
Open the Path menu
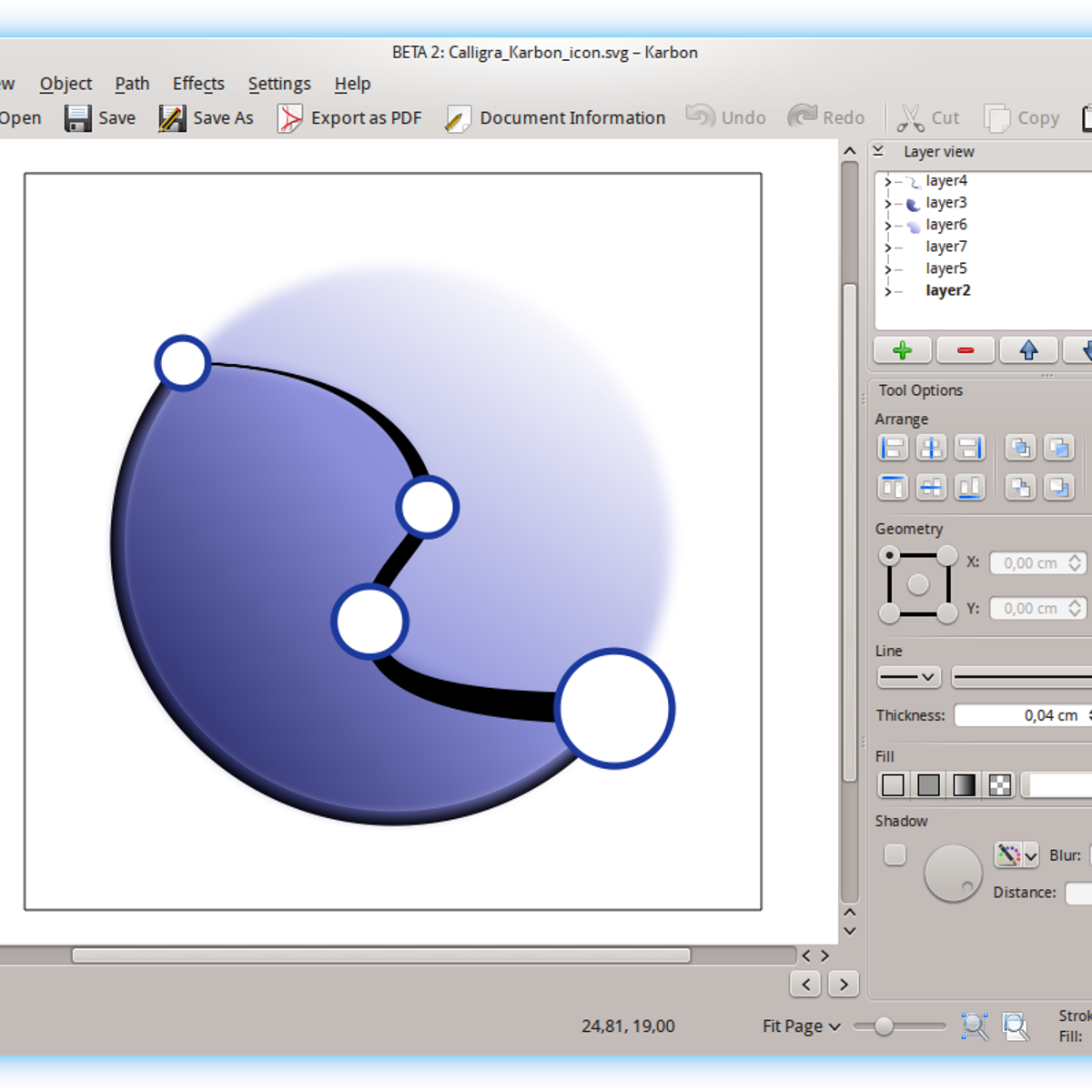click(132, 84)
